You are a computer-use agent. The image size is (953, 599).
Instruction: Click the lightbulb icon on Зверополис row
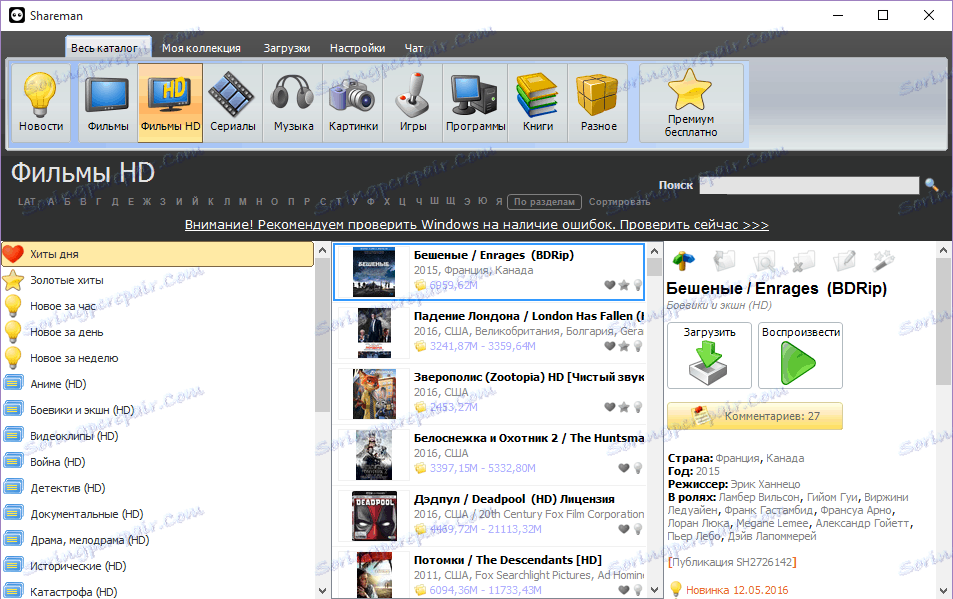coord(638,407)
